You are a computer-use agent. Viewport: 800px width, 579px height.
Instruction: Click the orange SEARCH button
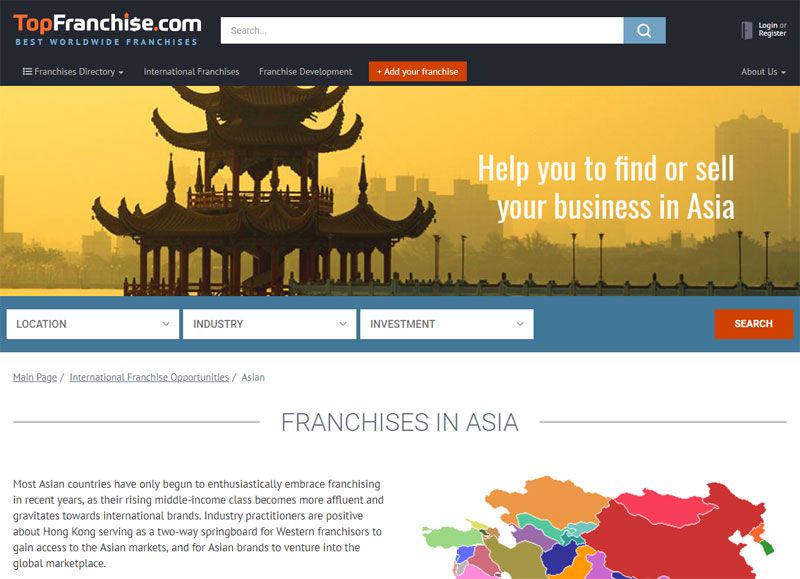tap(754, 323)
